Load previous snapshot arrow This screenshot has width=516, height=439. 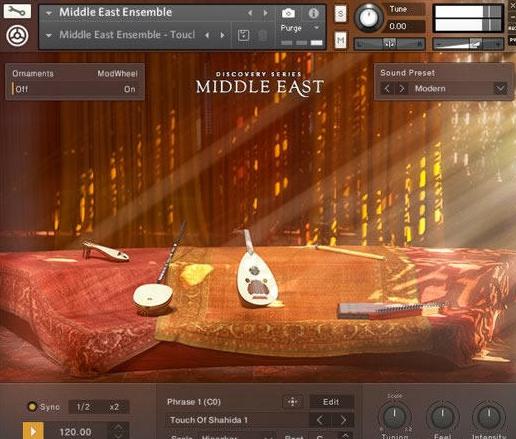click(x=207, y=35)
